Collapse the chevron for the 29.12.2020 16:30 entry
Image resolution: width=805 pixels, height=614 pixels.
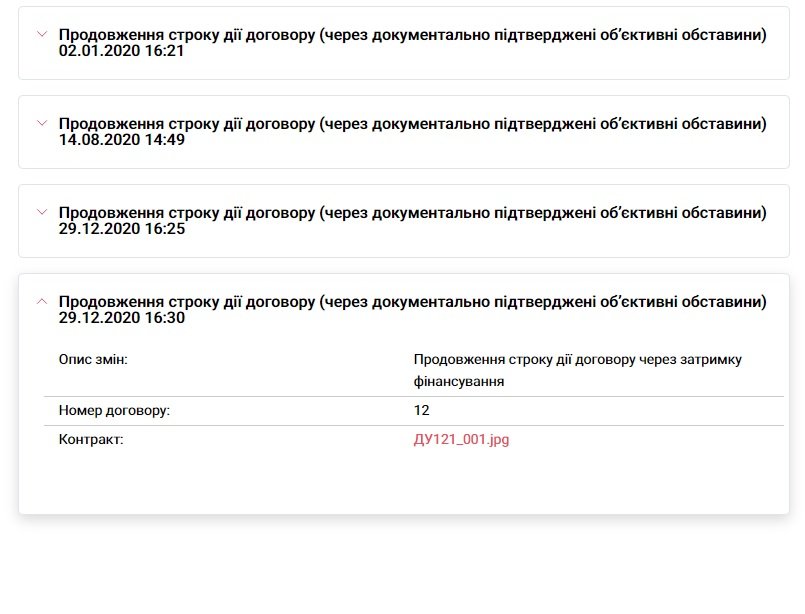41,300
